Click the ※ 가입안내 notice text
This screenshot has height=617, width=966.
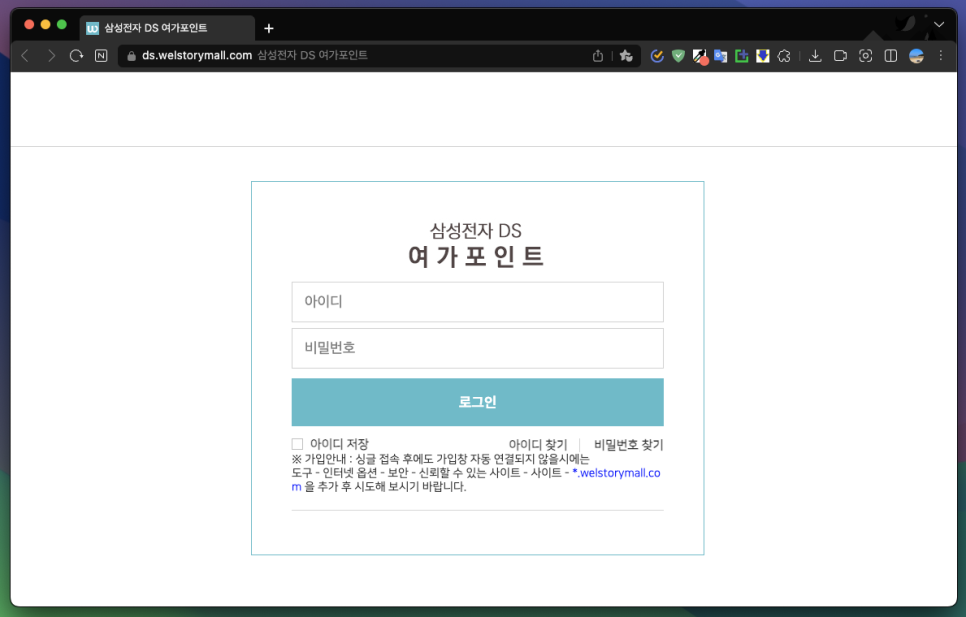[440, 459]
